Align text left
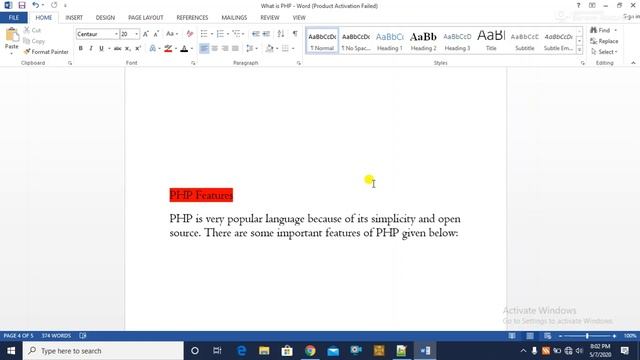 point(204,49)
